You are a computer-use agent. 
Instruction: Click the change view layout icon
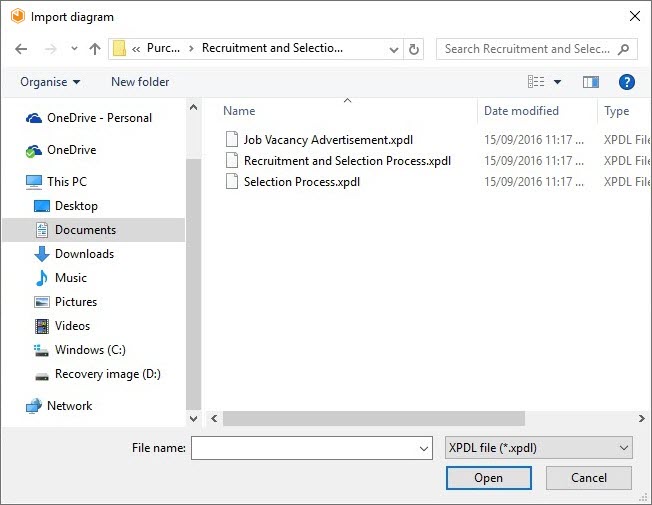tap(537, 82)
